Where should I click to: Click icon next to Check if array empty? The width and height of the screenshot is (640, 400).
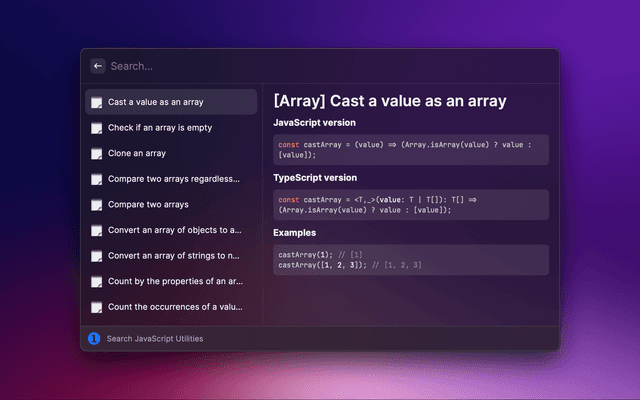click(96, 128)
